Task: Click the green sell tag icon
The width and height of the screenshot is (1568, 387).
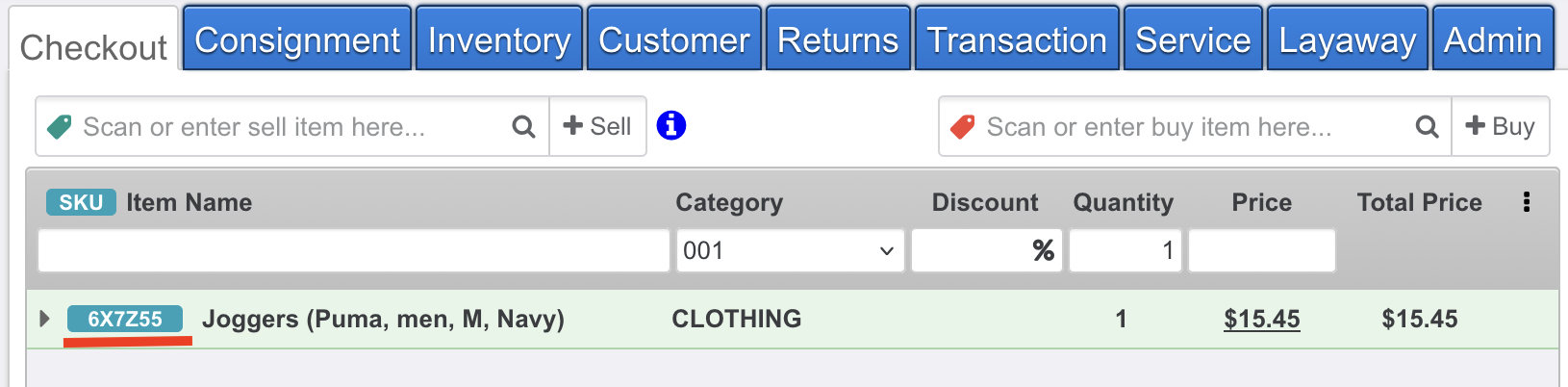Action: [60, 126]
